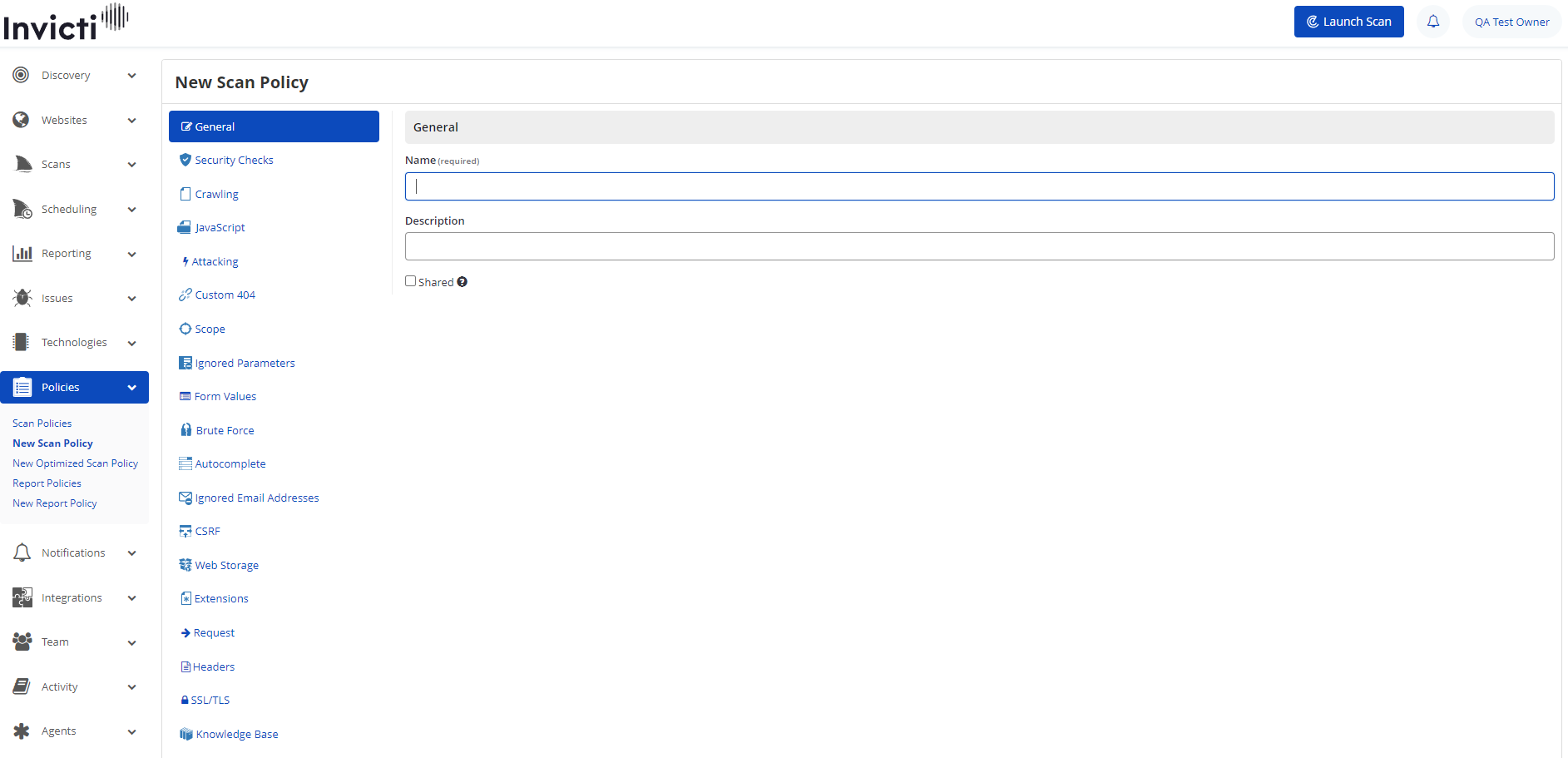
Task: Click the Launch Scan button
Action: (x=1348, y=22)
